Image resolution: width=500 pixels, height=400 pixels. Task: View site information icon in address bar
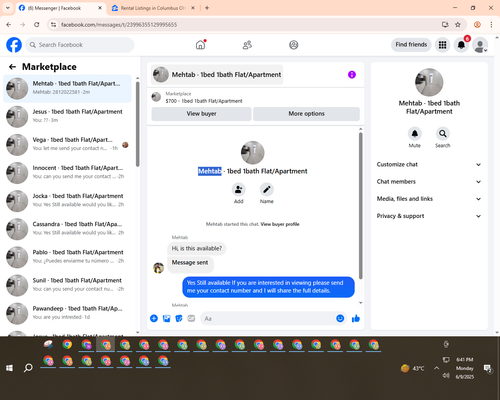pos(53,25)
